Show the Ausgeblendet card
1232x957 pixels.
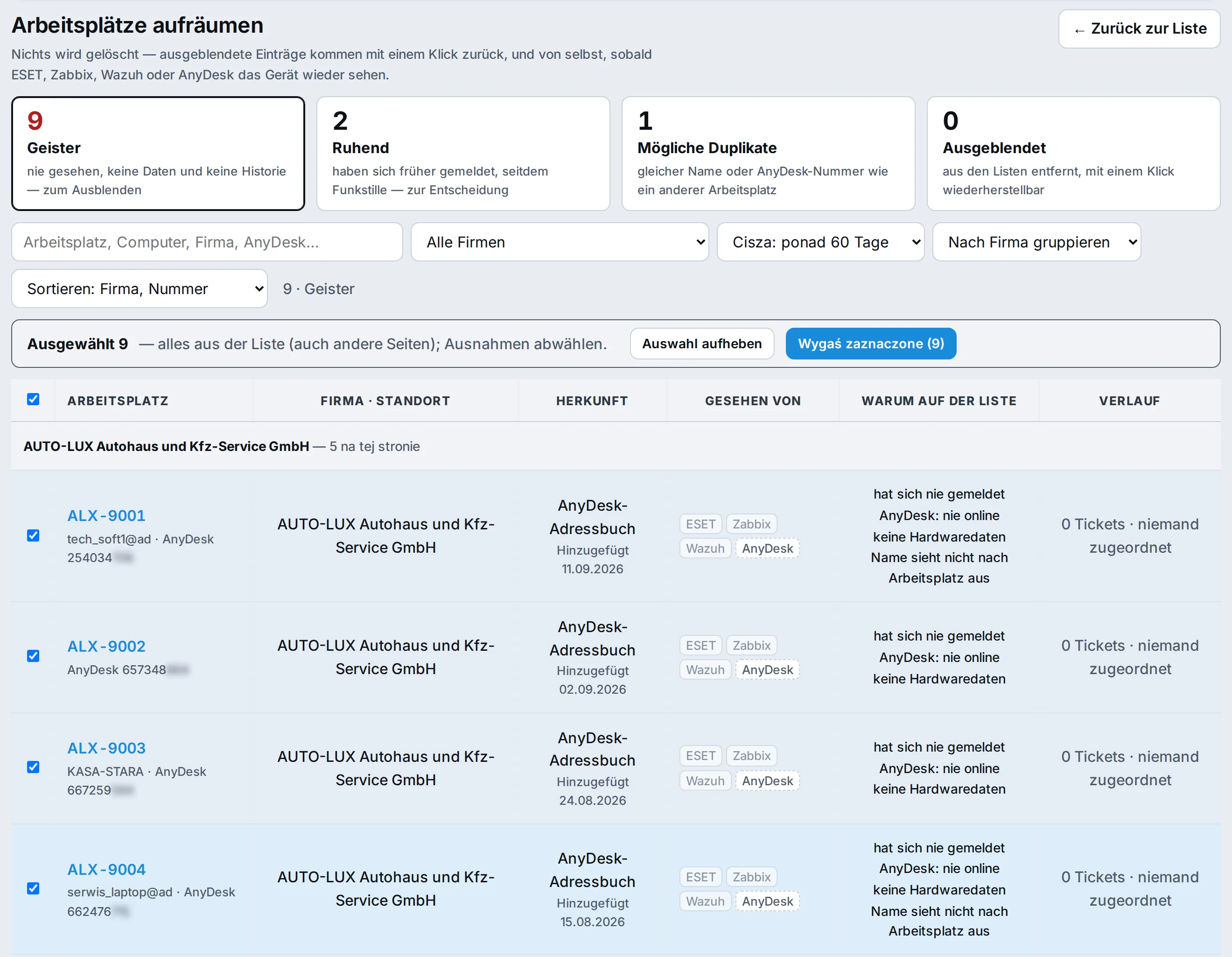pyautogui.click(x=1073, y=154)
